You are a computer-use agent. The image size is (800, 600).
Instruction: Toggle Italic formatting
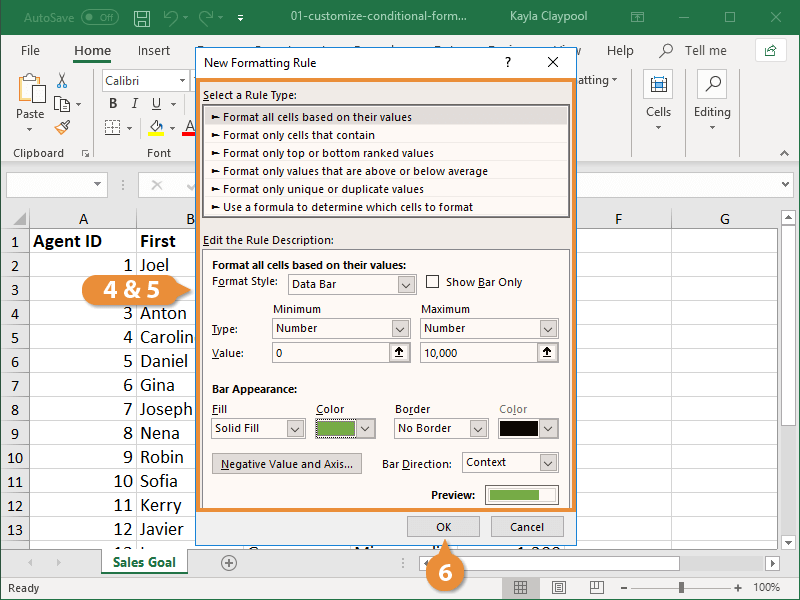tap(134, 103)
